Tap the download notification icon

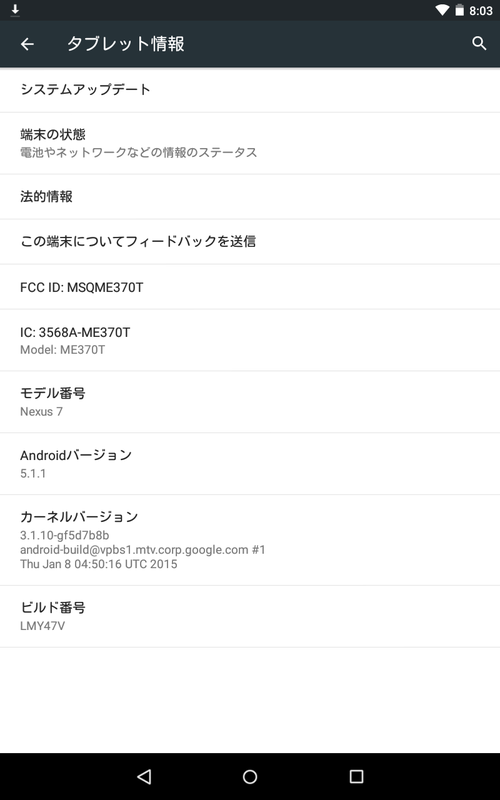[15, 10]
